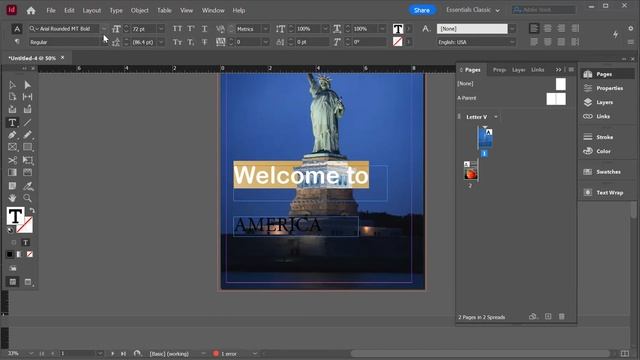Expand hidden panel tabs with the double chevron
The width and height of the screenshot is (640, 360).
(558, 70)
